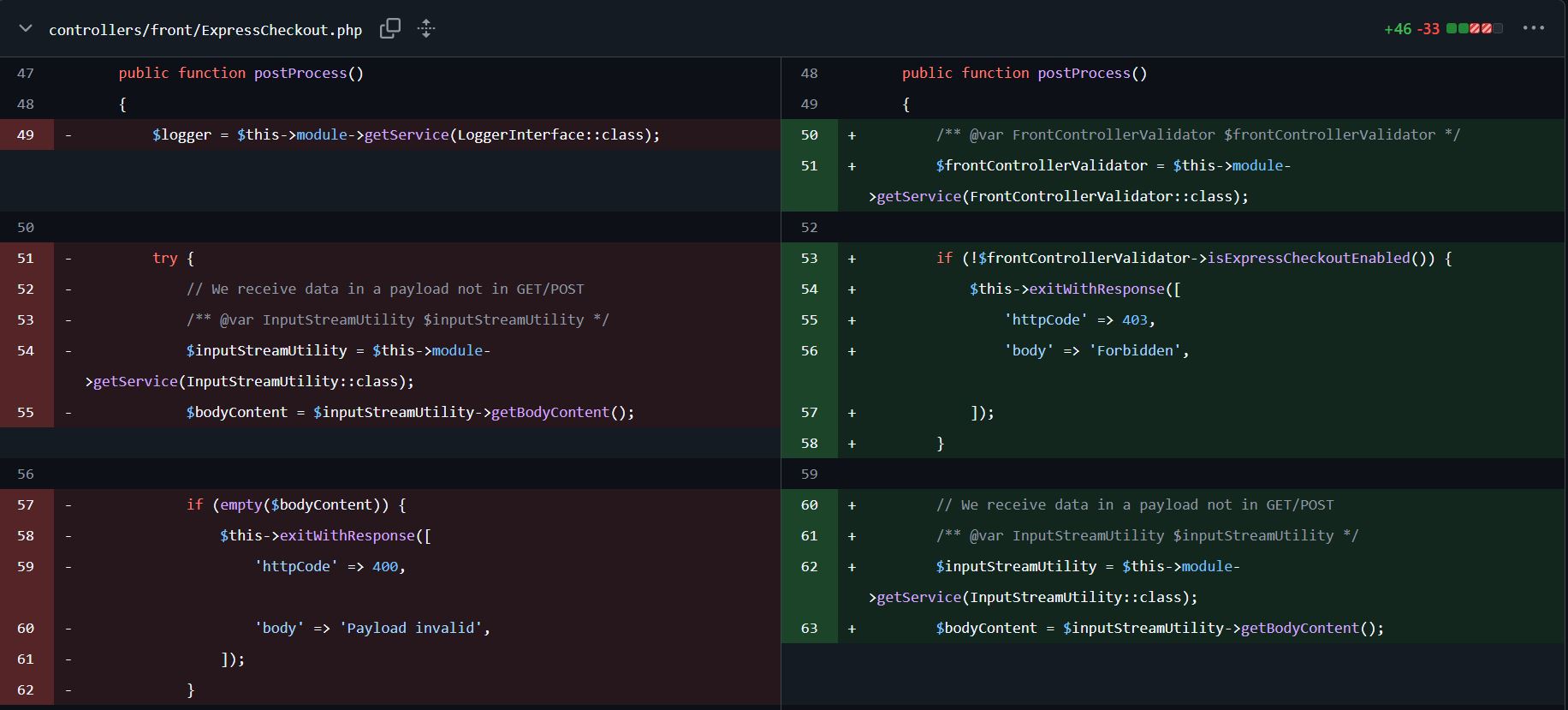Select left line number 60

(26, 628)
